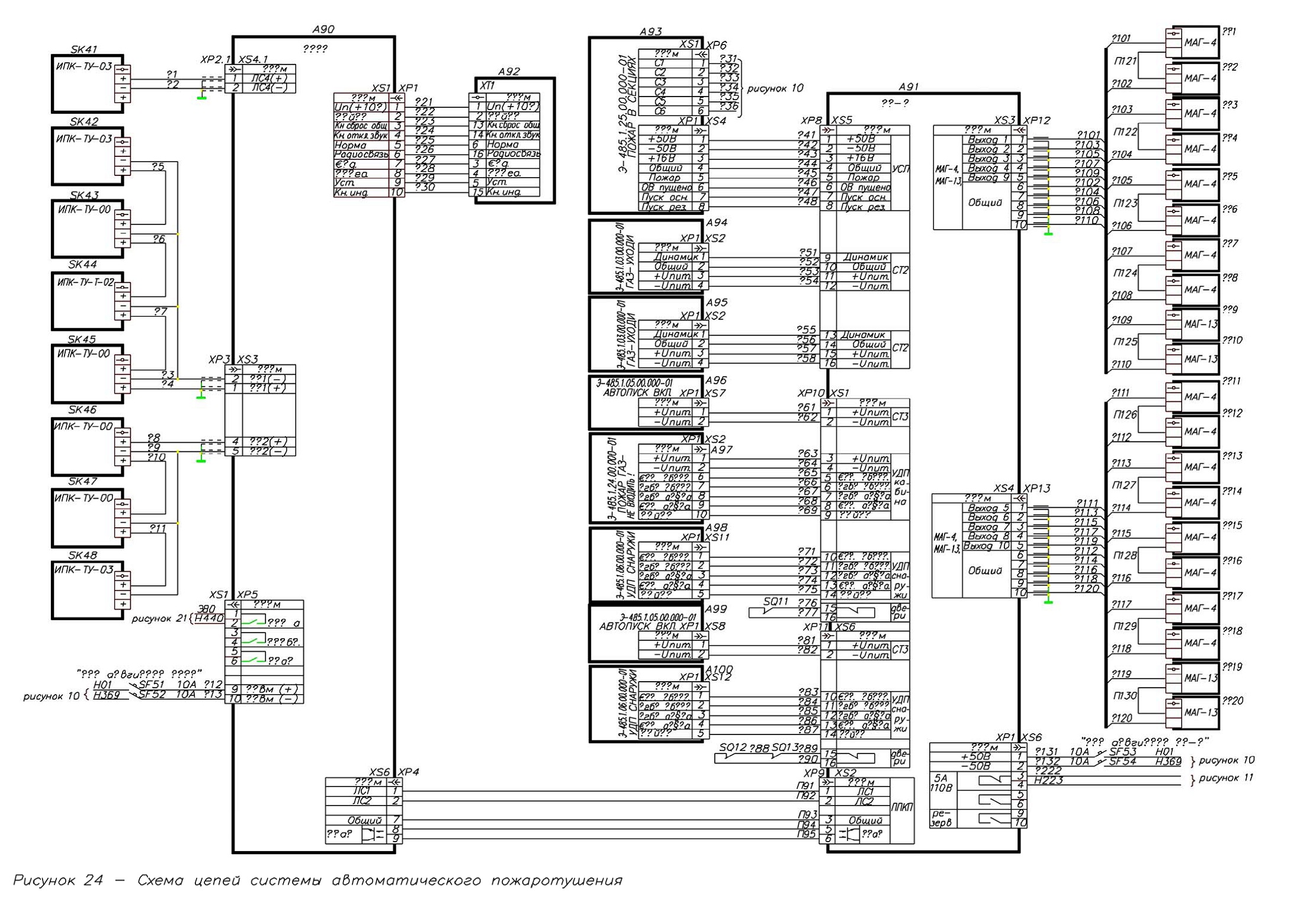Click the УСП section label

click(900, 169)
